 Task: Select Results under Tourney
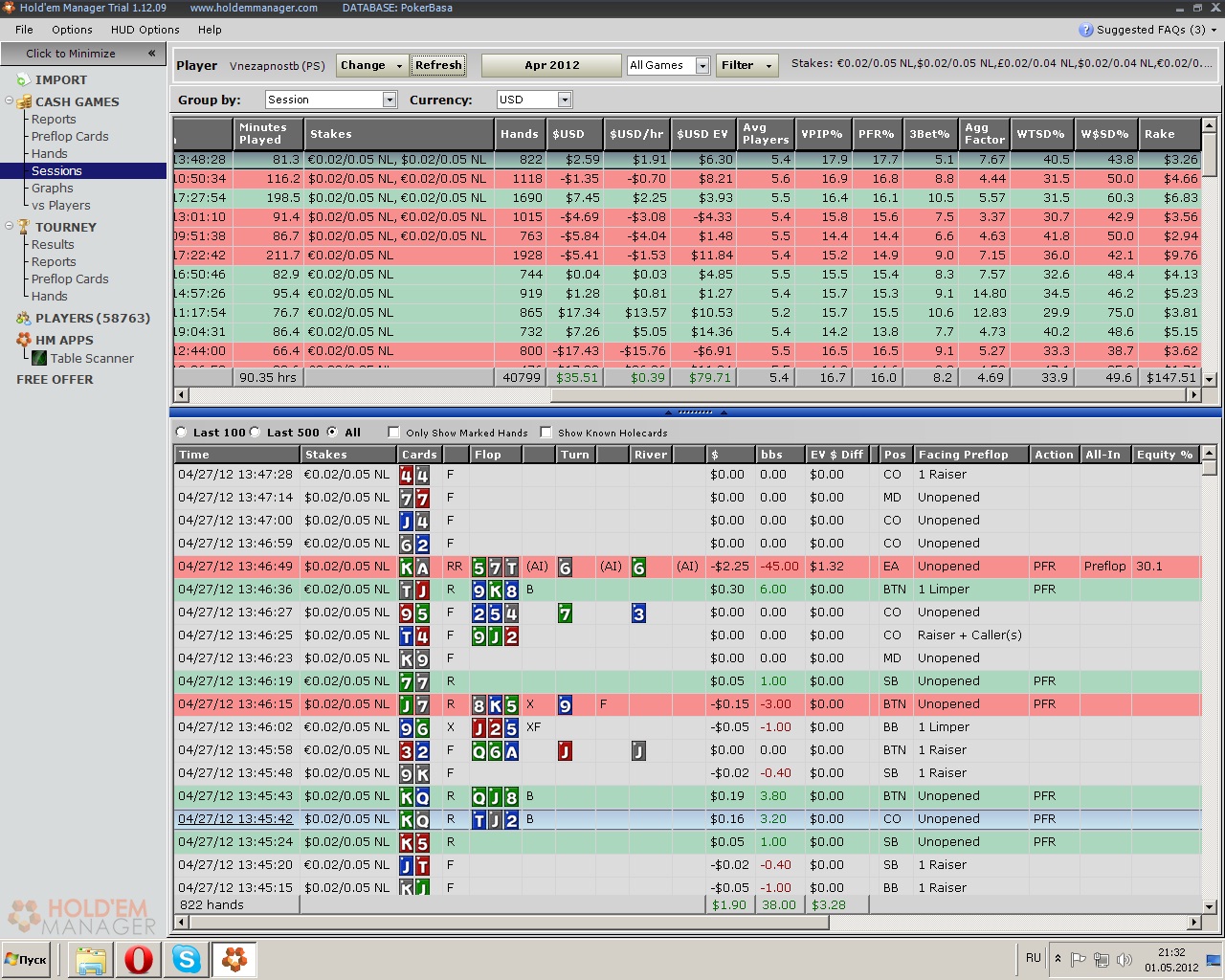point(53,245)
